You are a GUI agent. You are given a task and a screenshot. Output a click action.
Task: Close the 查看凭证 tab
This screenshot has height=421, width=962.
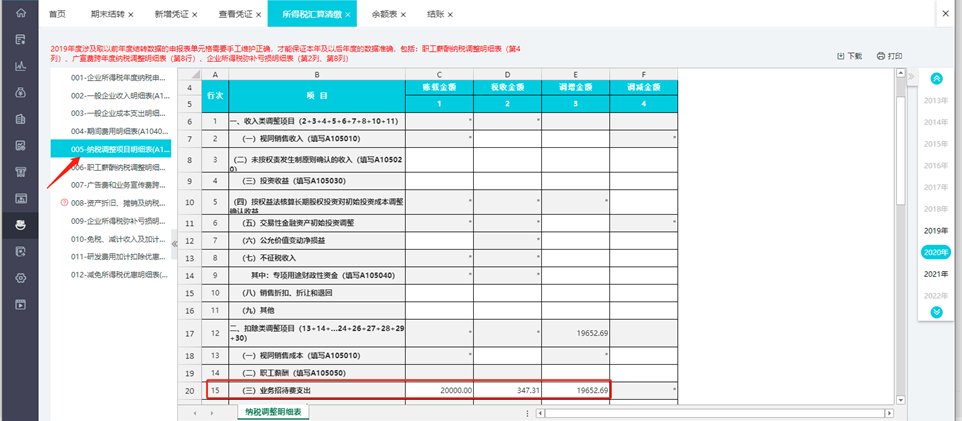click(258, 14)
